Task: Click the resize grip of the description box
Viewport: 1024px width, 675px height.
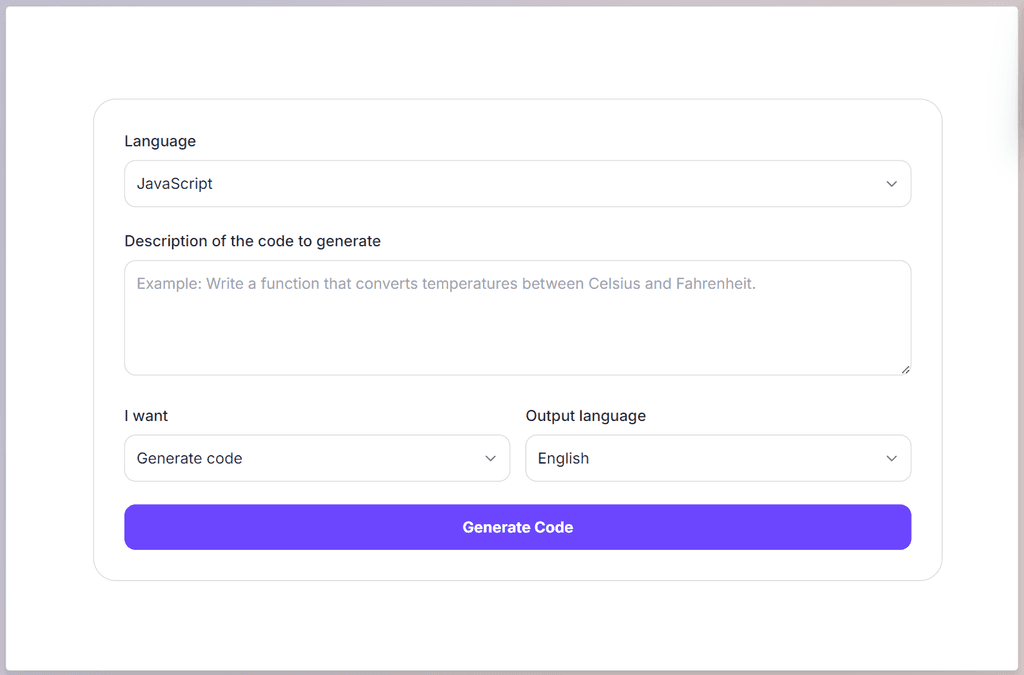Action: (906, 369)
